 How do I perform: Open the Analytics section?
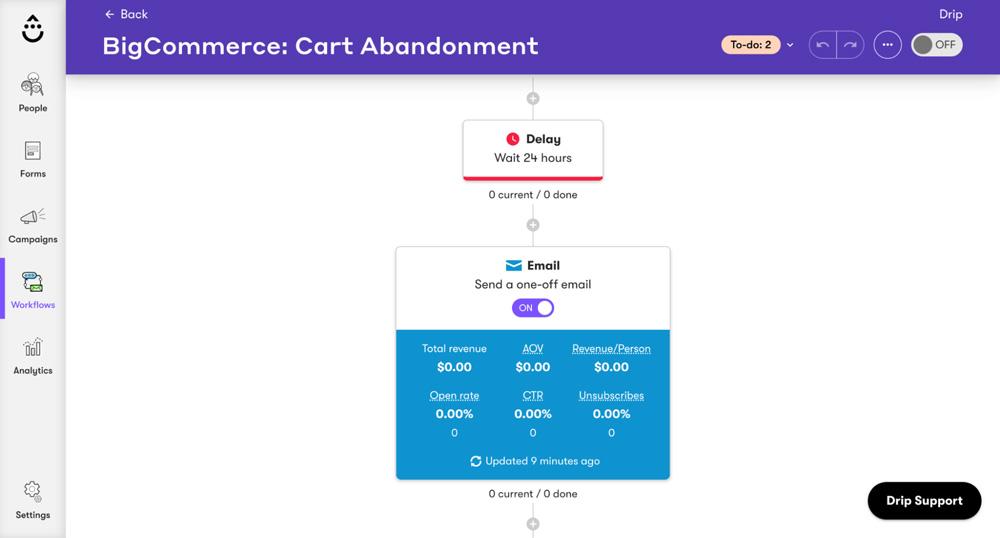(33, 356)
